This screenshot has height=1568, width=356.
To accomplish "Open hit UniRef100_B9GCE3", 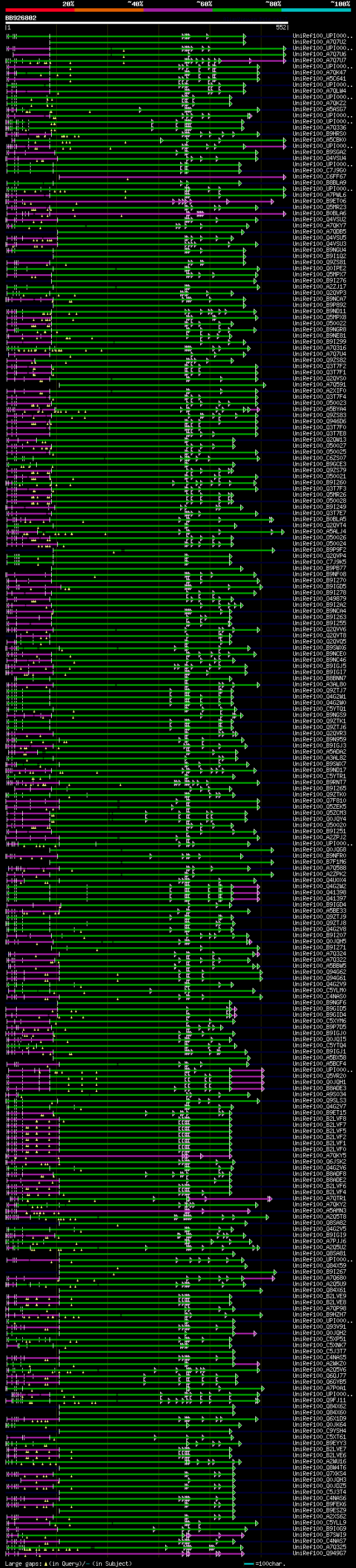I will click(x=319, y=464).
